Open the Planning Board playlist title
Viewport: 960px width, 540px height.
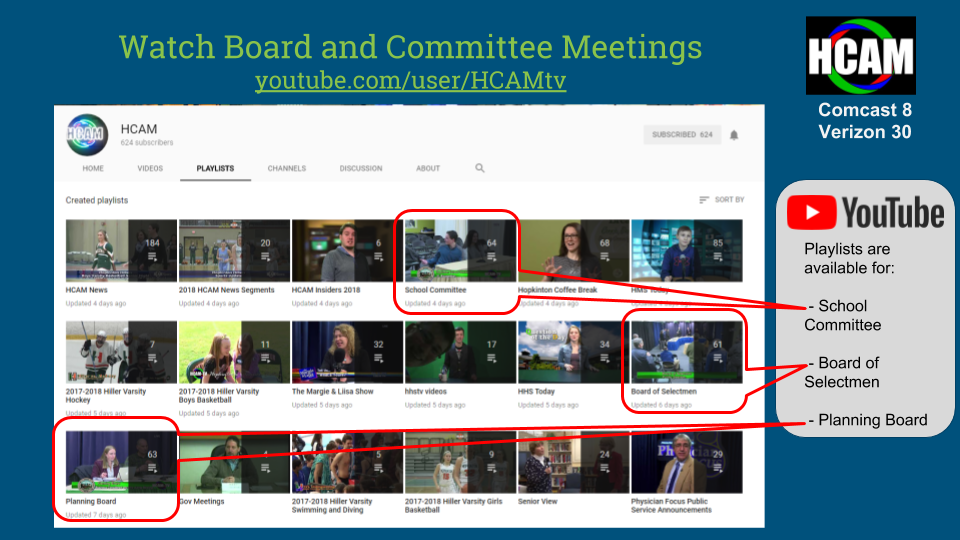point(91,501)
